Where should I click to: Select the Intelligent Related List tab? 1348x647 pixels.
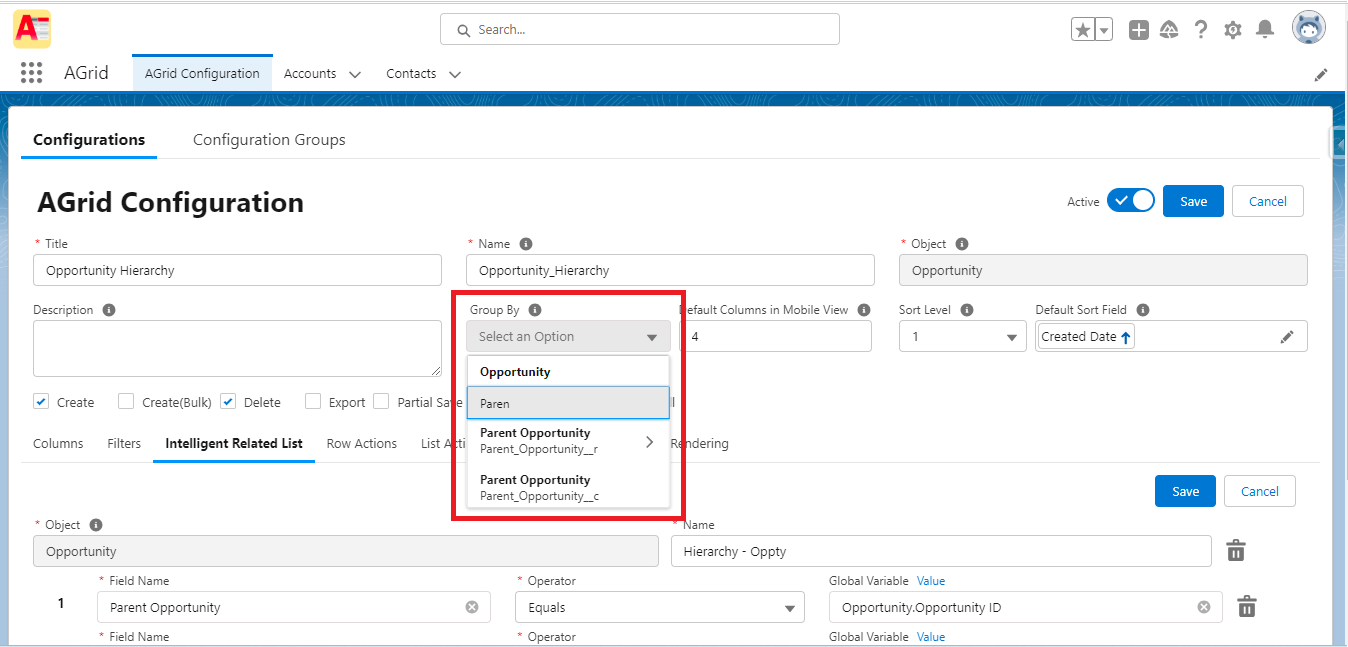[234, 443]
